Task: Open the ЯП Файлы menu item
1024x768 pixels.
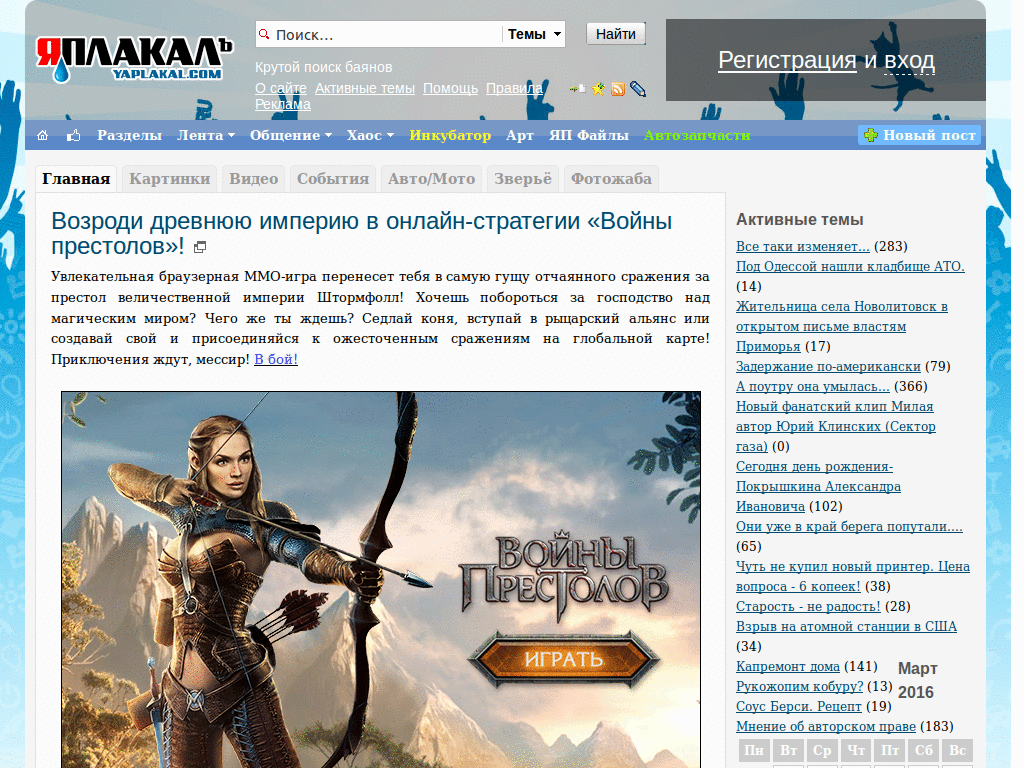Action: (x=588, y=135)
